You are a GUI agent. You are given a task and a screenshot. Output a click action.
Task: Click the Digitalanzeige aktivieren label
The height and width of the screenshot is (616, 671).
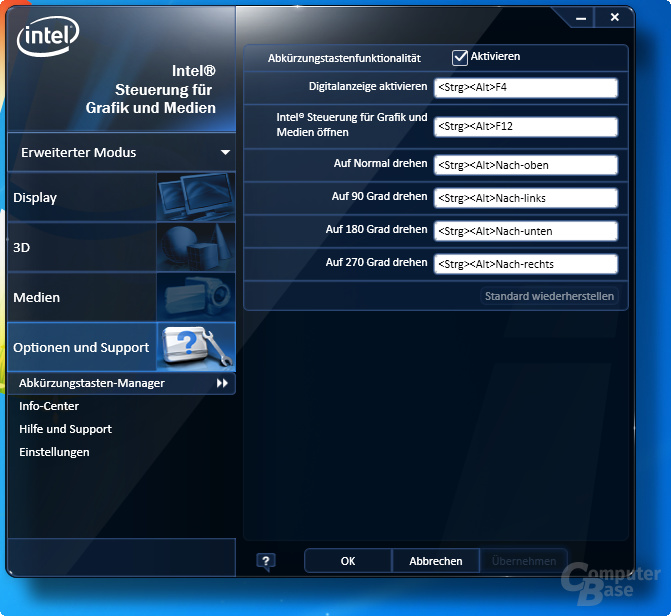(368, 86)
